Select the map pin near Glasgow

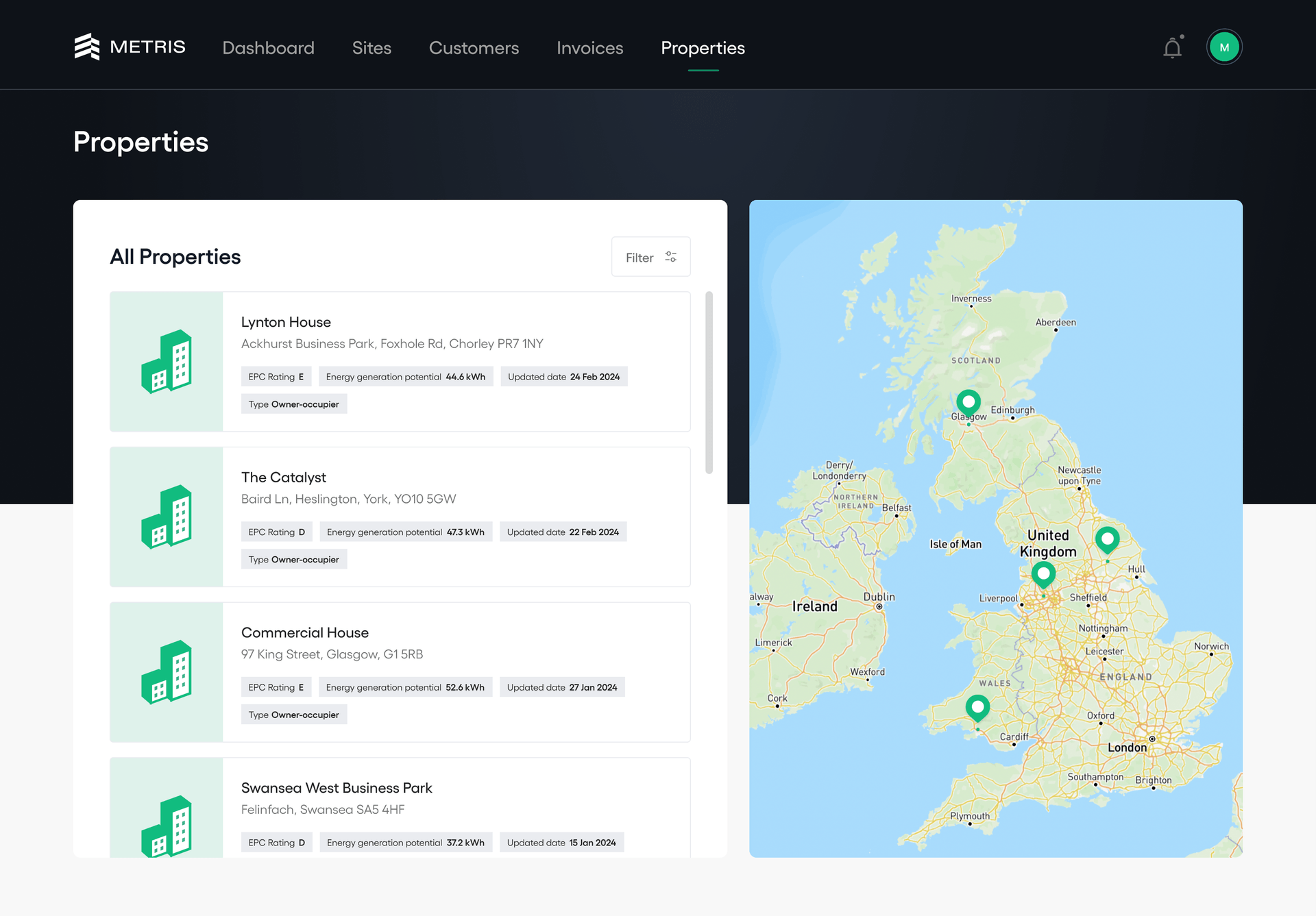click(968, 404)
